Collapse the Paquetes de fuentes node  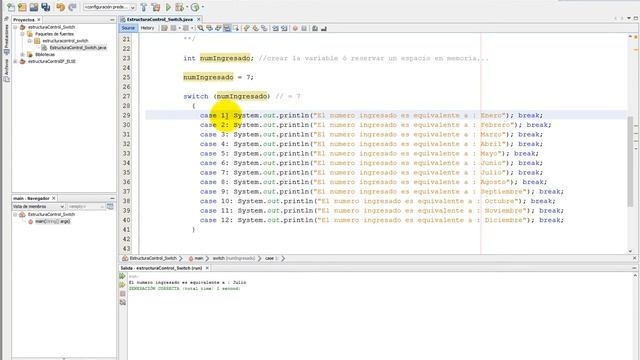[22, 34]
